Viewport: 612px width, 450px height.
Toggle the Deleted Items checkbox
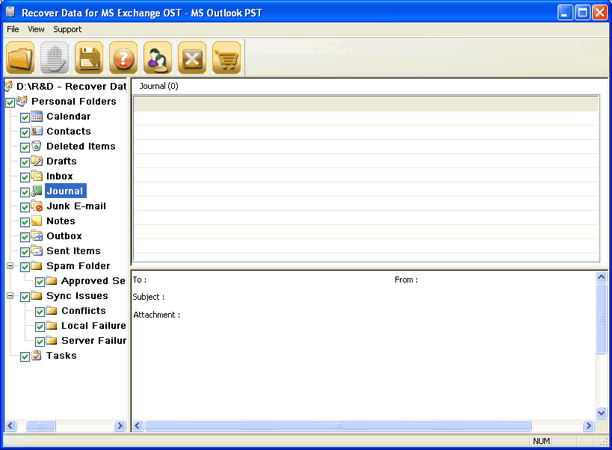tap(25, 148)
